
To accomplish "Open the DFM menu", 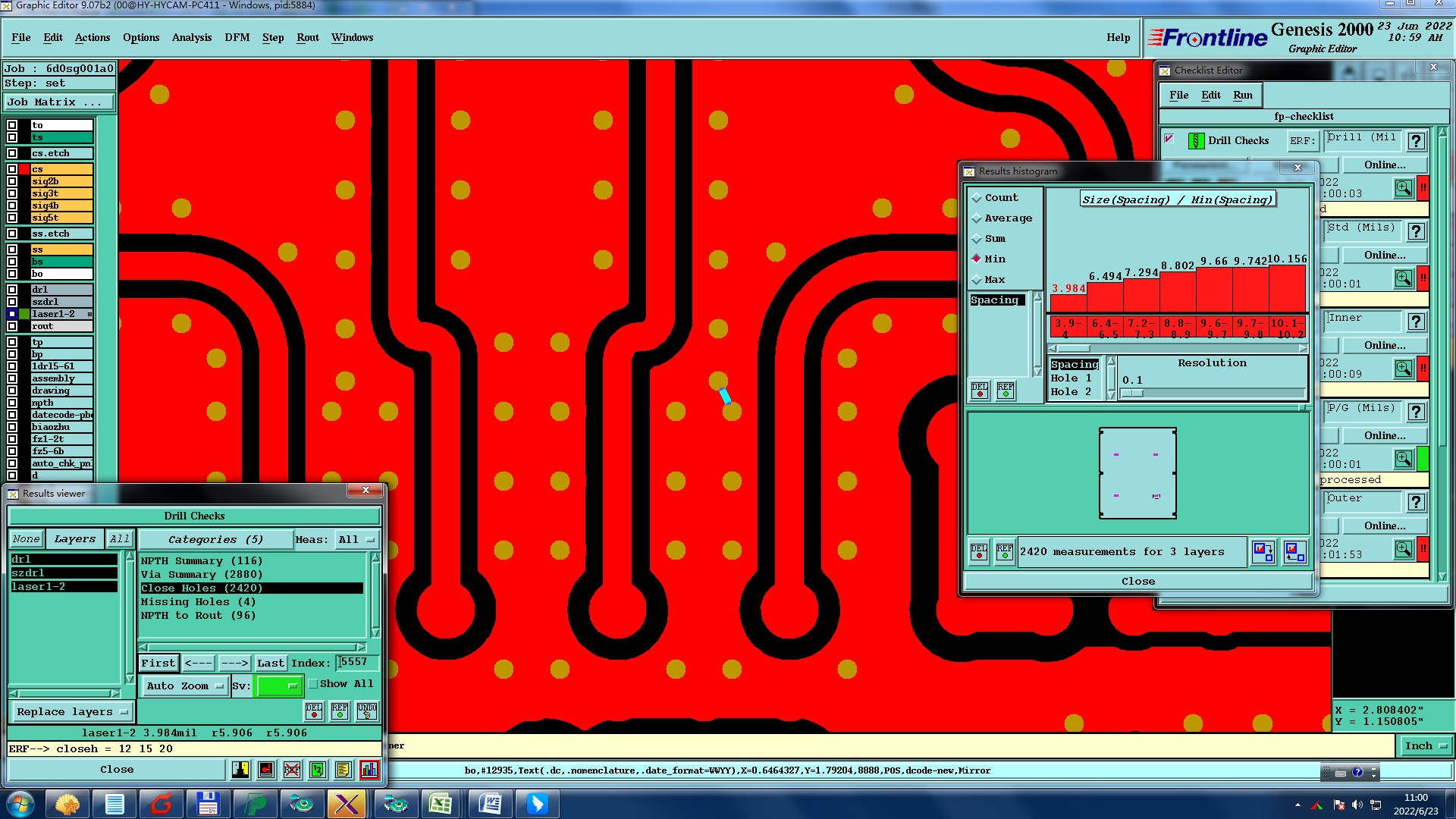I will pyautogui.click(x=237, y=37).
